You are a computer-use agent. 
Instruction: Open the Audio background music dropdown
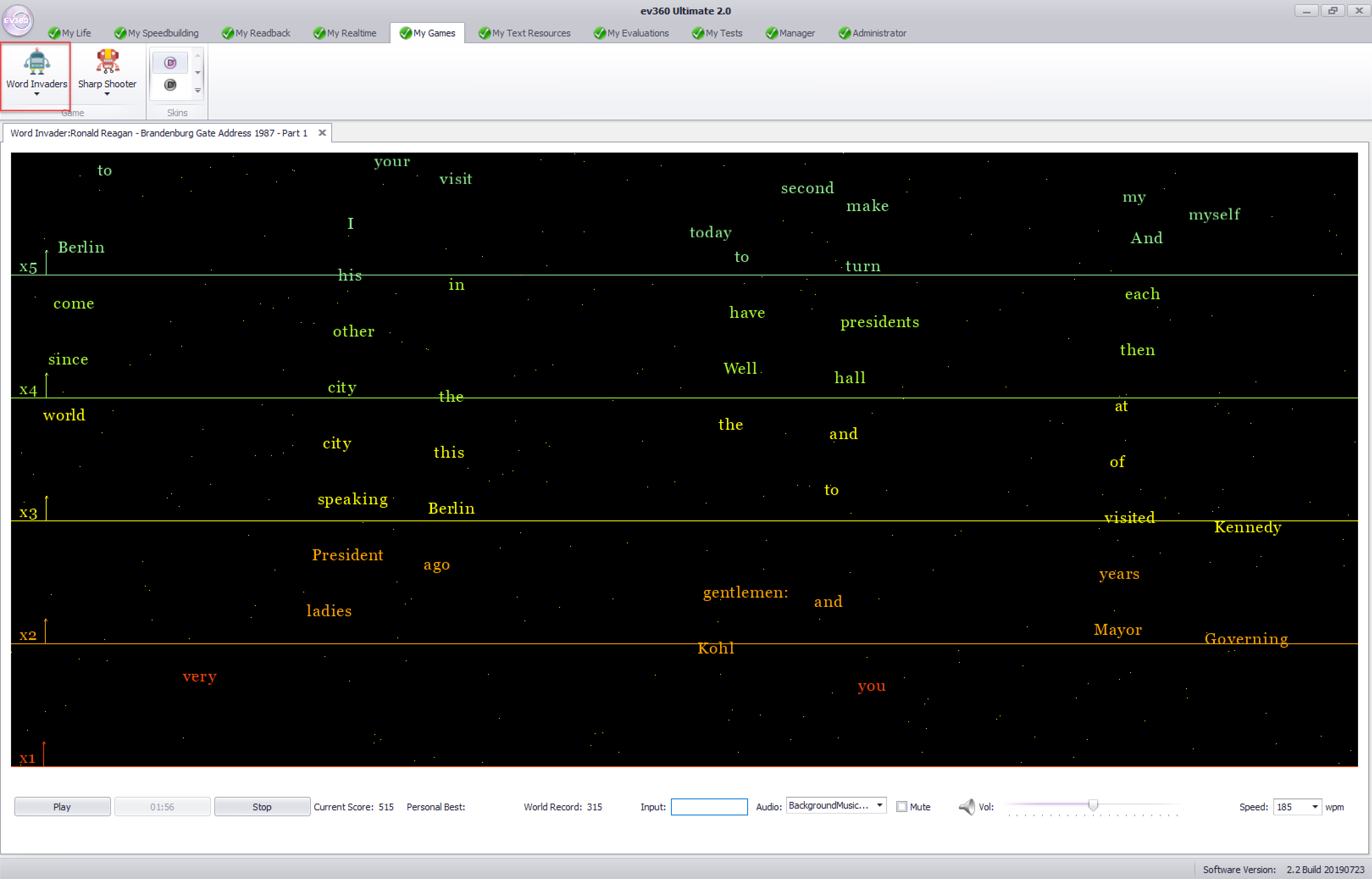point(880,805)
